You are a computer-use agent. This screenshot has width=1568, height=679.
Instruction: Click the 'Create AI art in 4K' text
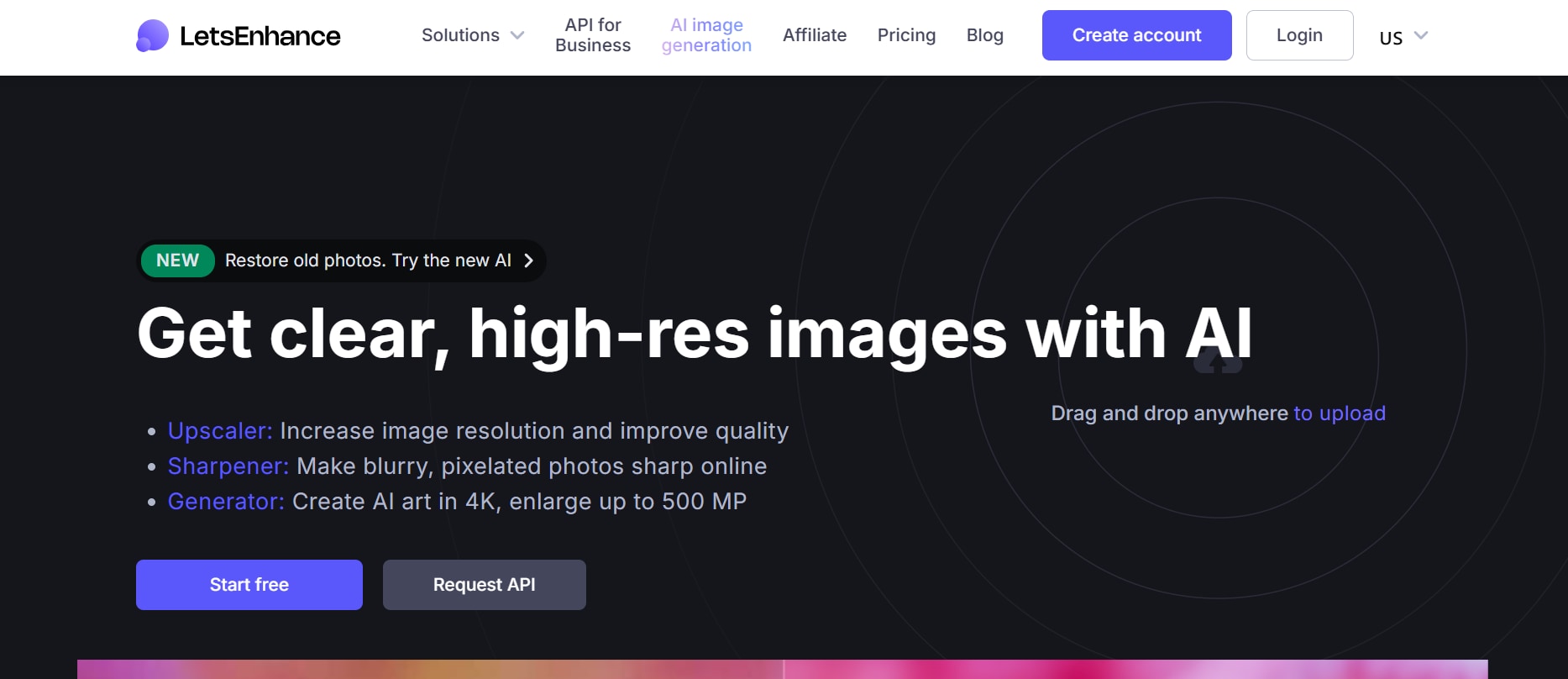tap(395, 502)
